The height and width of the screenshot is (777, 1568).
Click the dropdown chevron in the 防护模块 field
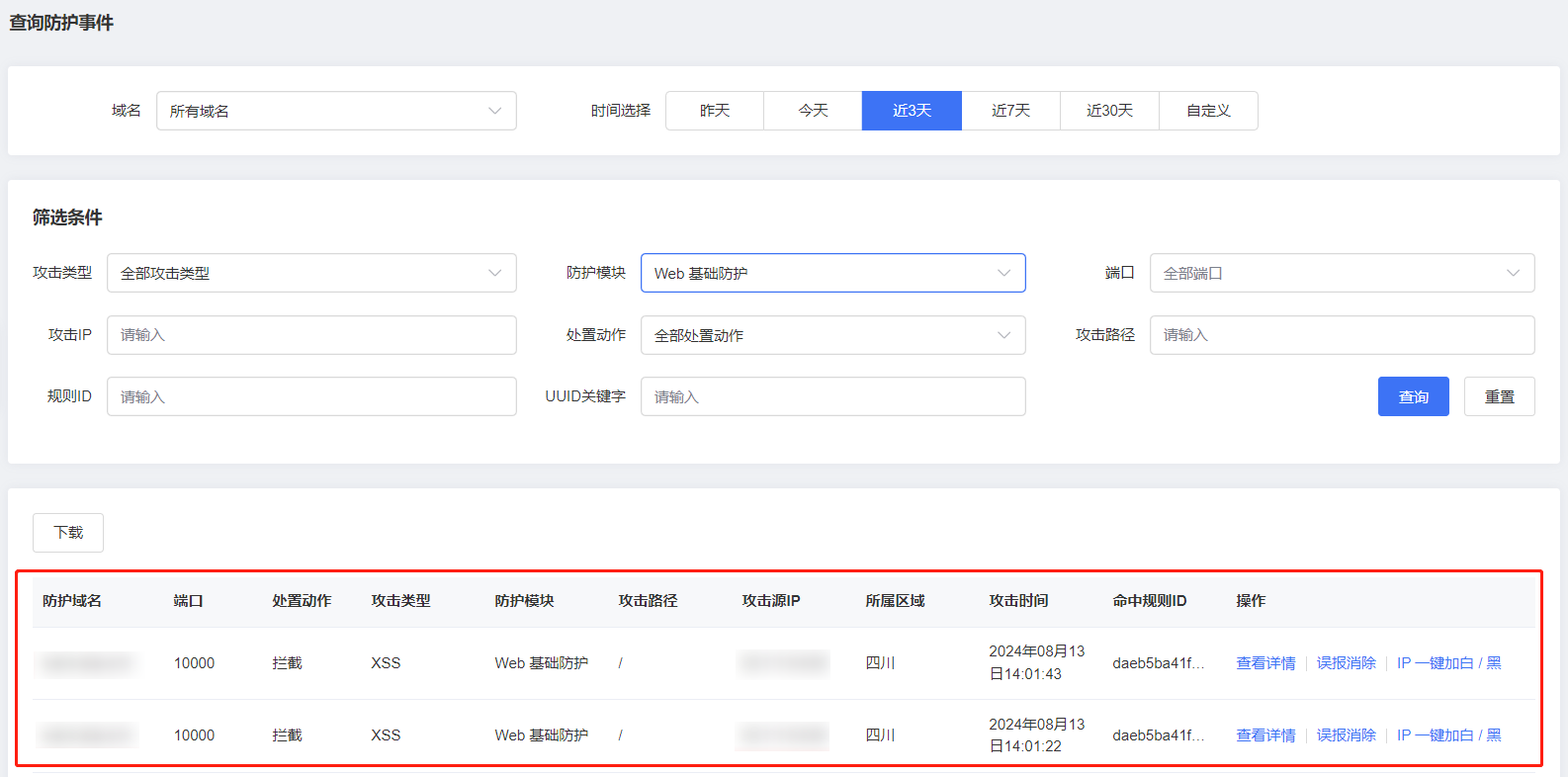(x=1003, y=273)
